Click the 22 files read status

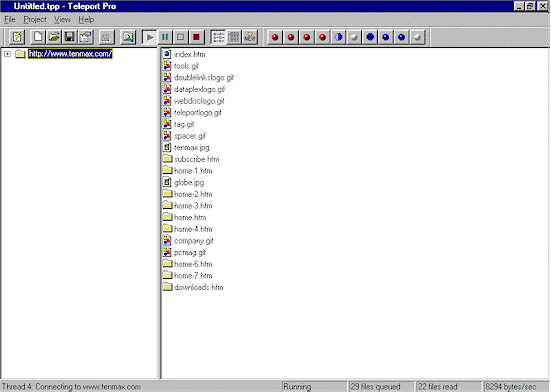[448, 387]
